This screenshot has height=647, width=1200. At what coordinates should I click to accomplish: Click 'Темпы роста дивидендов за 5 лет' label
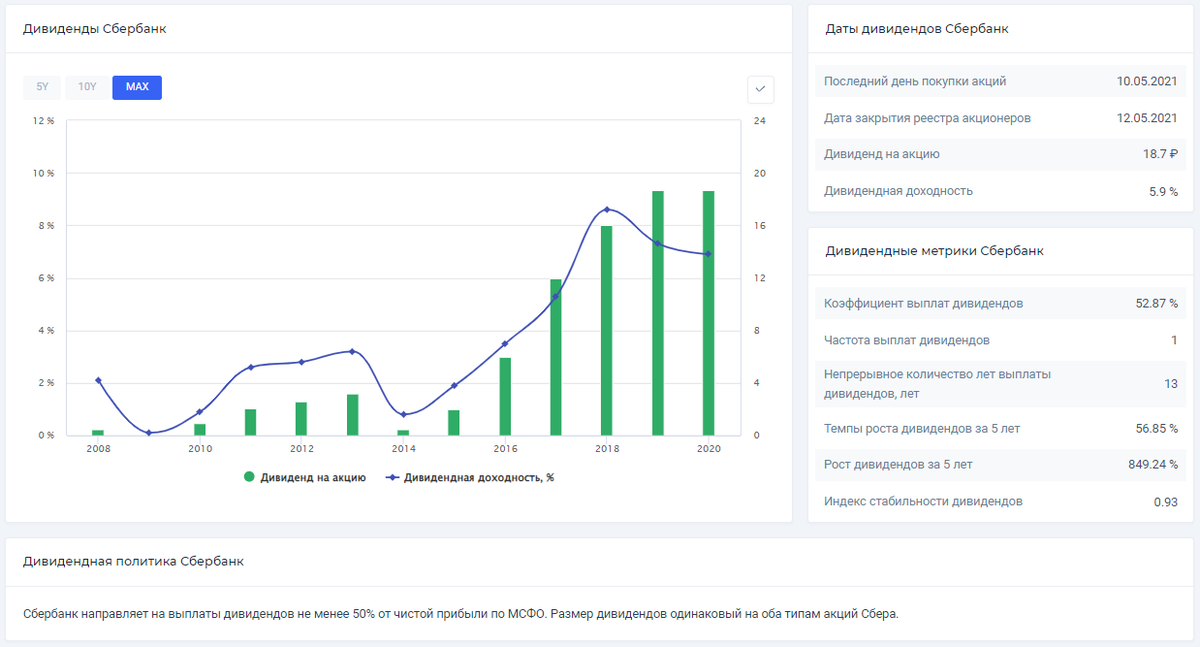(921, 428)
